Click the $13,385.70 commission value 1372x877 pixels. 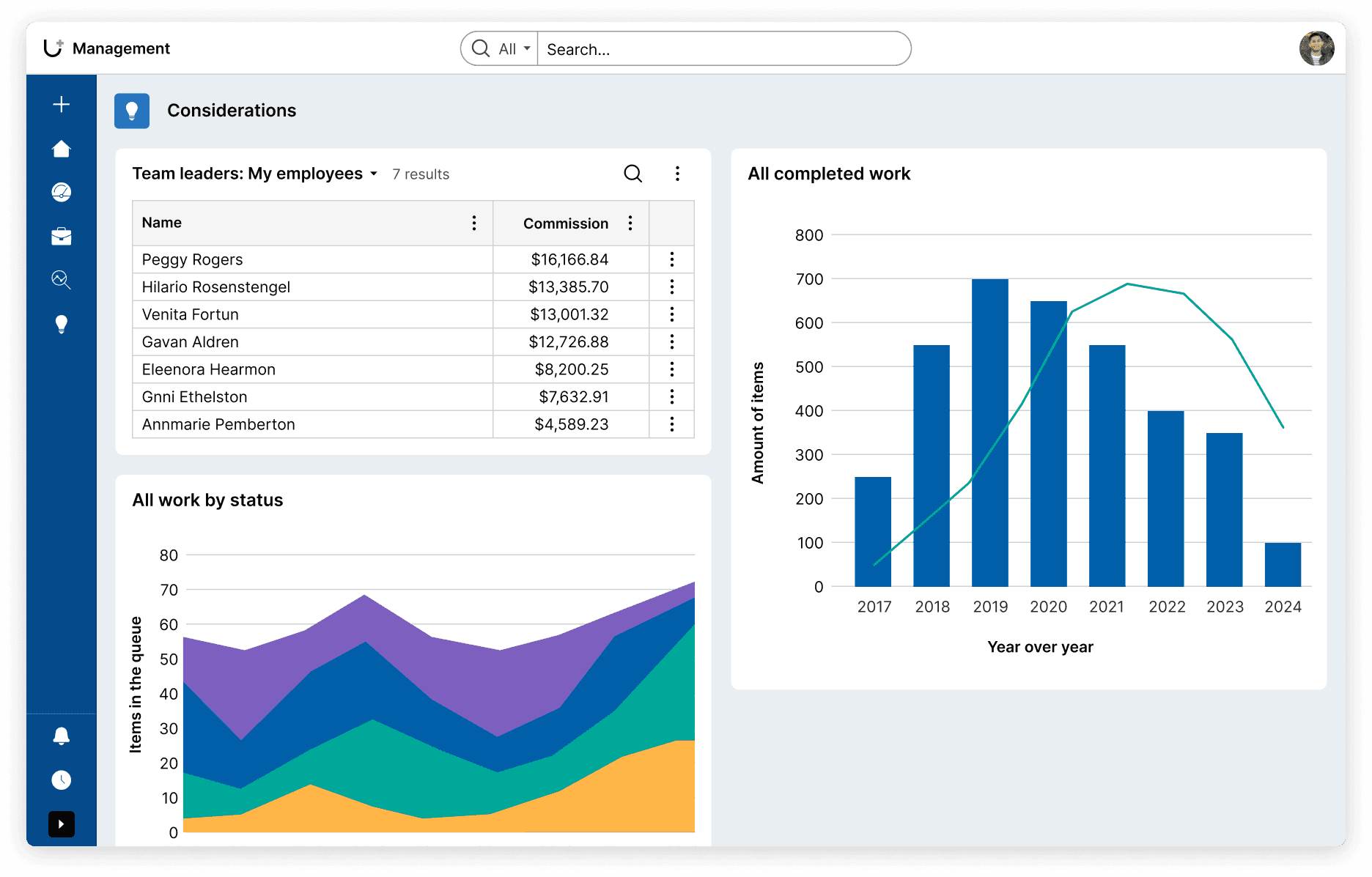(569, 287)
